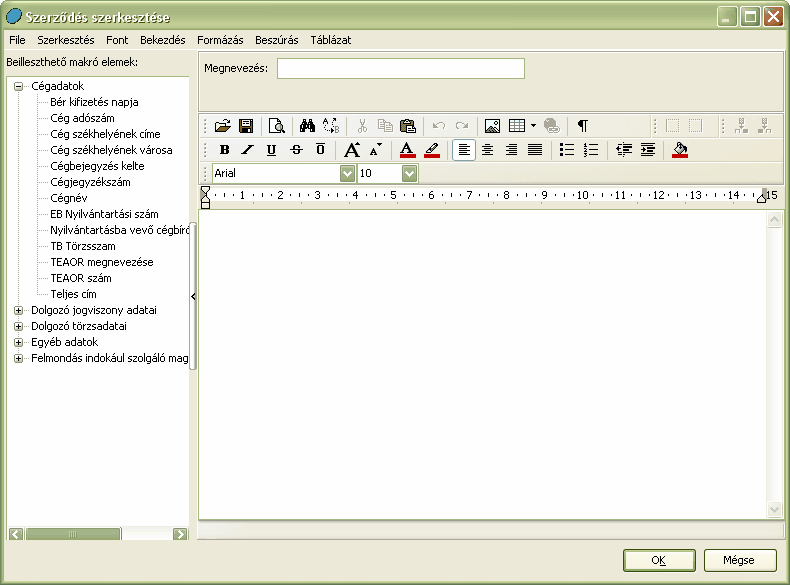Align text right

(x=511, y=150)
